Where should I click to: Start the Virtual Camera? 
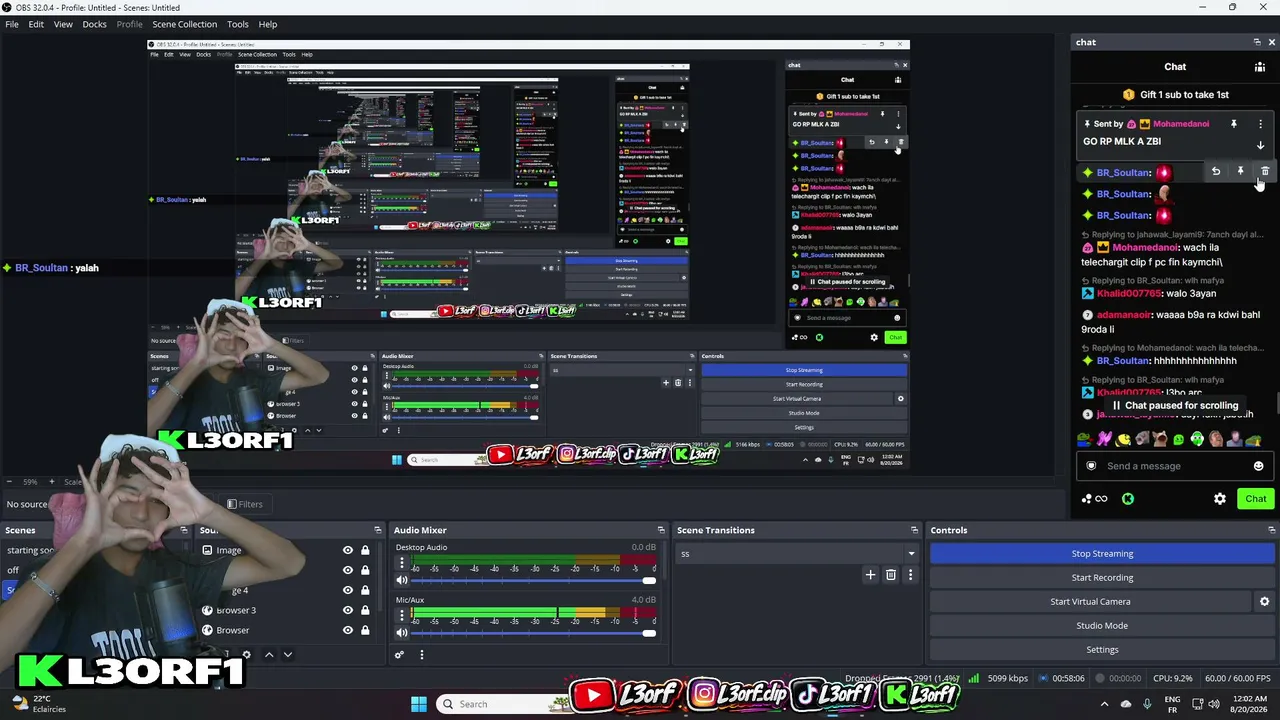tap(1090, 602)
